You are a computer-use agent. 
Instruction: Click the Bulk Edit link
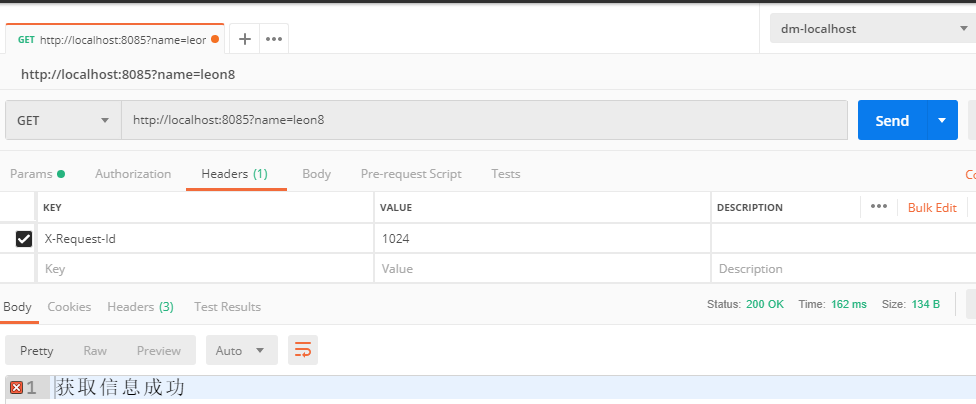(x=932, y=208)
